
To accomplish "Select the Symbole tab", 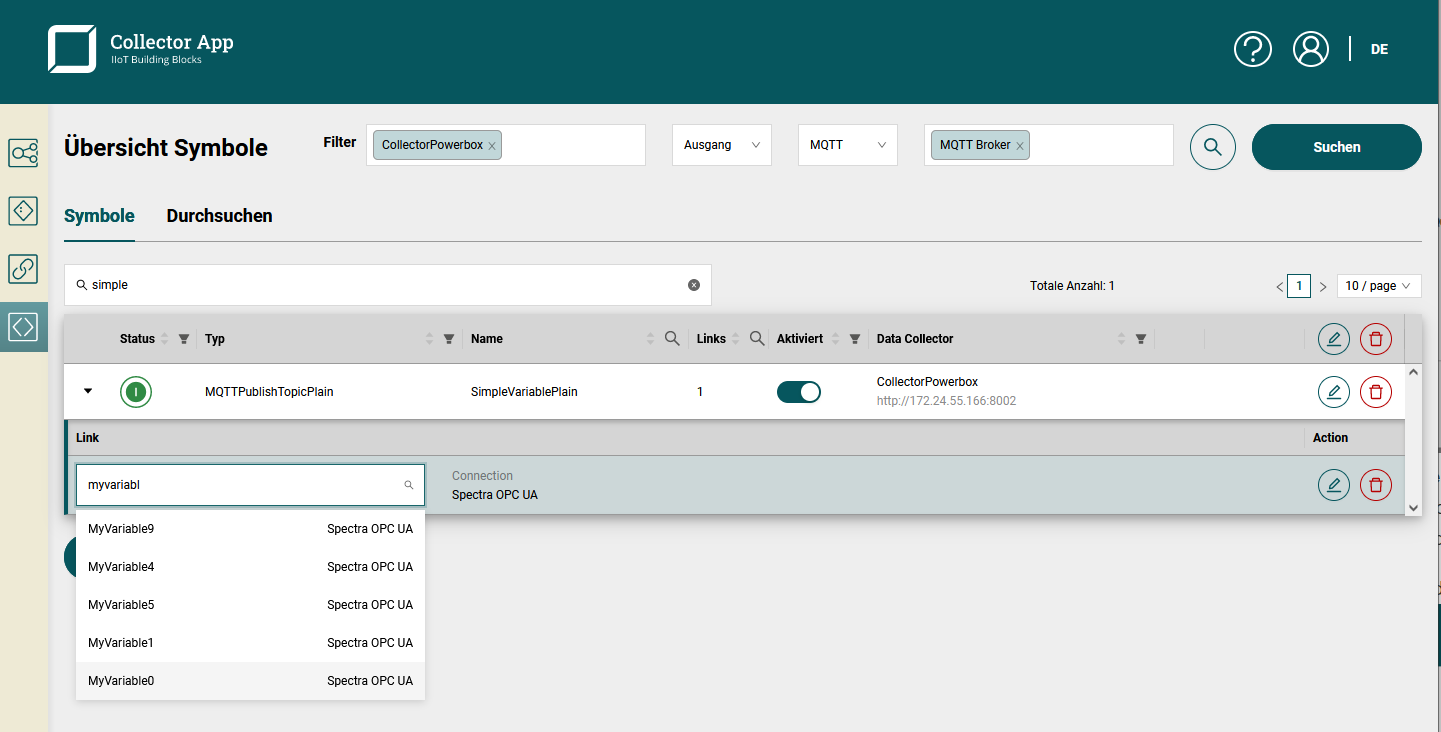I will click(99, 215).
